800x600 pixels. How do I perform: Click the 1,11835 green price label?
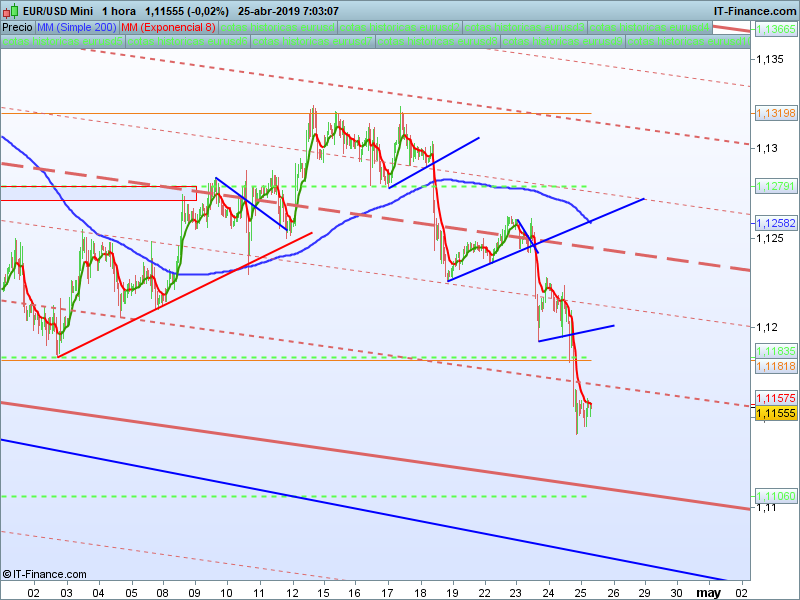[776, 351]
